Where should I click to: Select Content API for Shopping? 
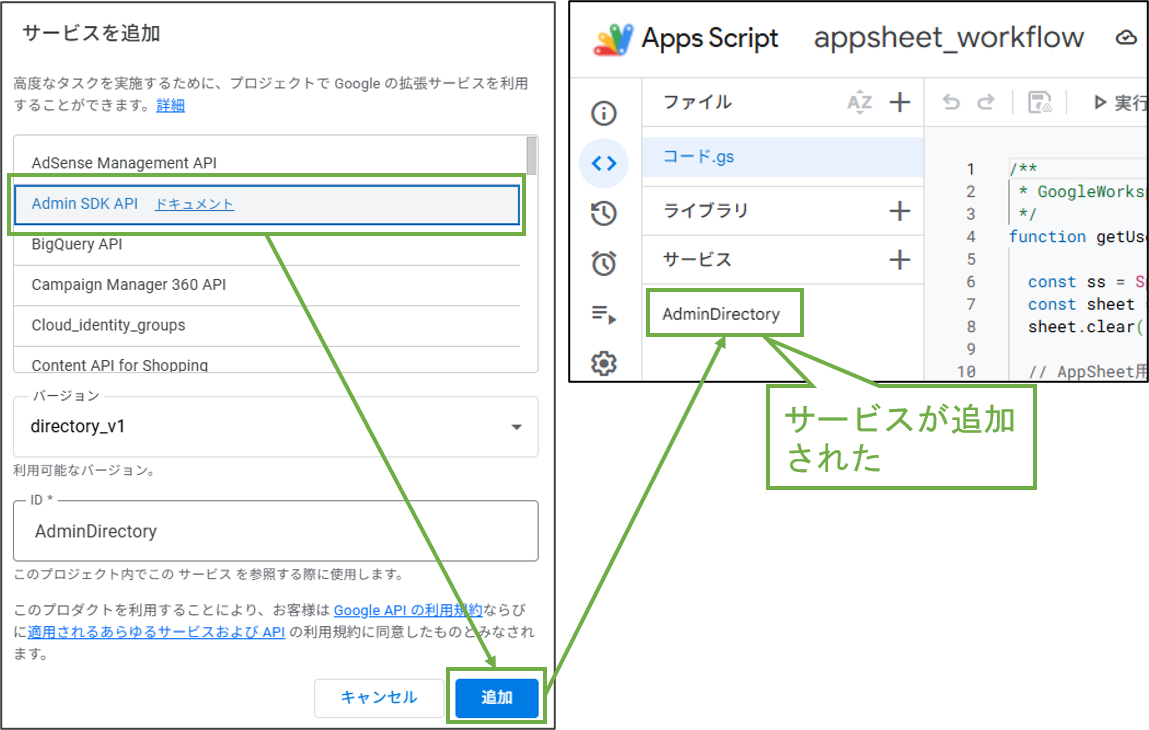(x=267, y=361)
